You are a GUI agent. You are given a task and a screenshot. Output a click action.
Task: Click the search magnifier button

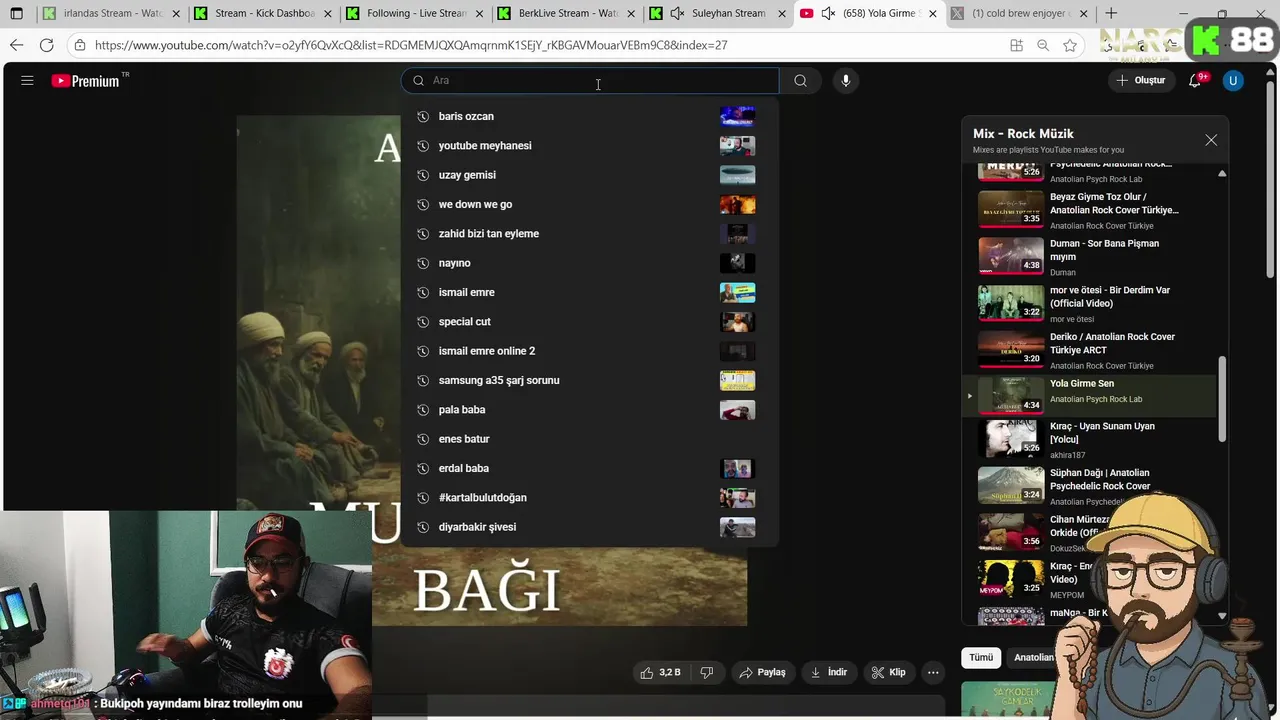[x=800, y=81]
